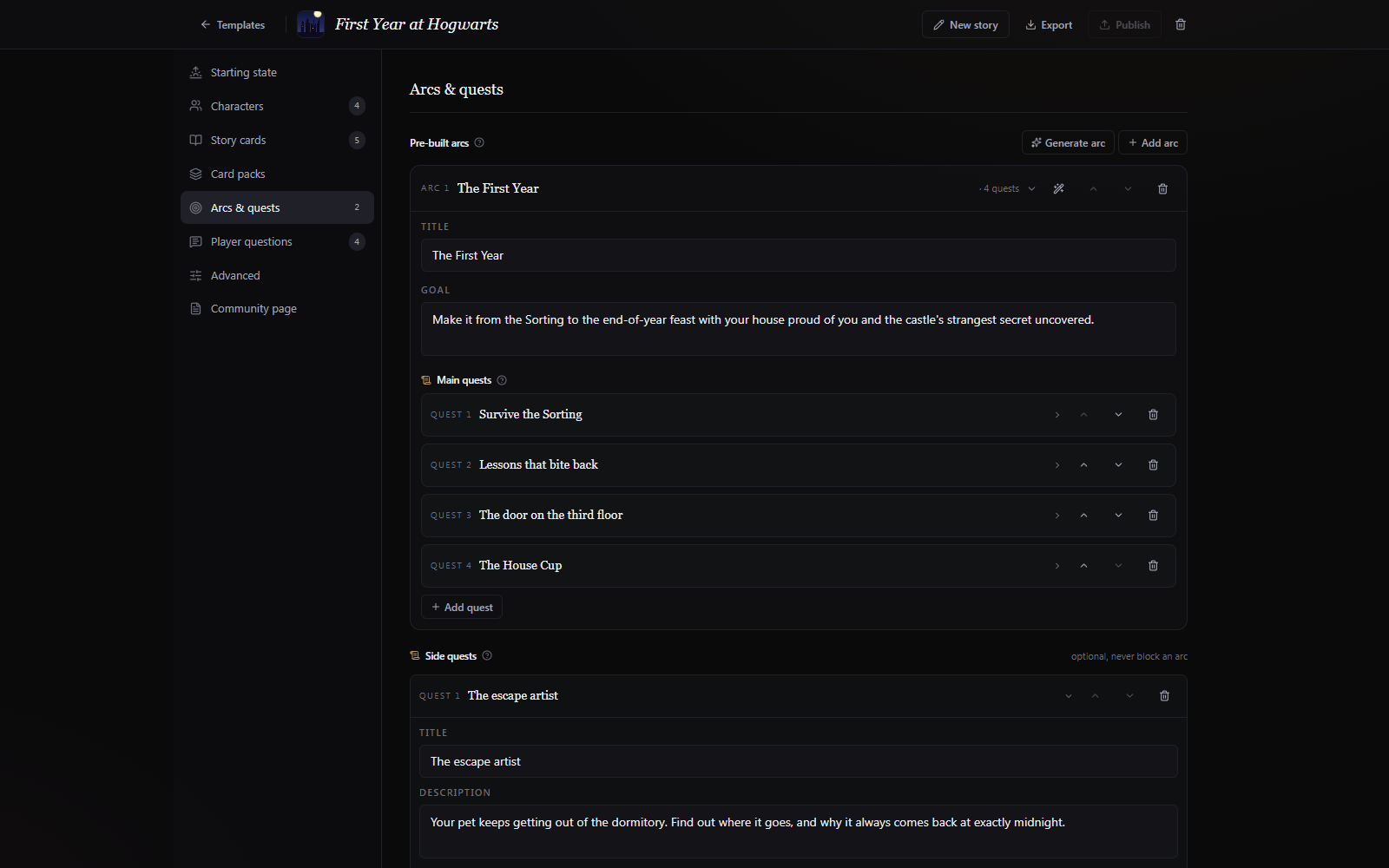Click the First Year at Hogwarts title
This screenshot has height=868, width=1389.
click(x=417, y=24)
